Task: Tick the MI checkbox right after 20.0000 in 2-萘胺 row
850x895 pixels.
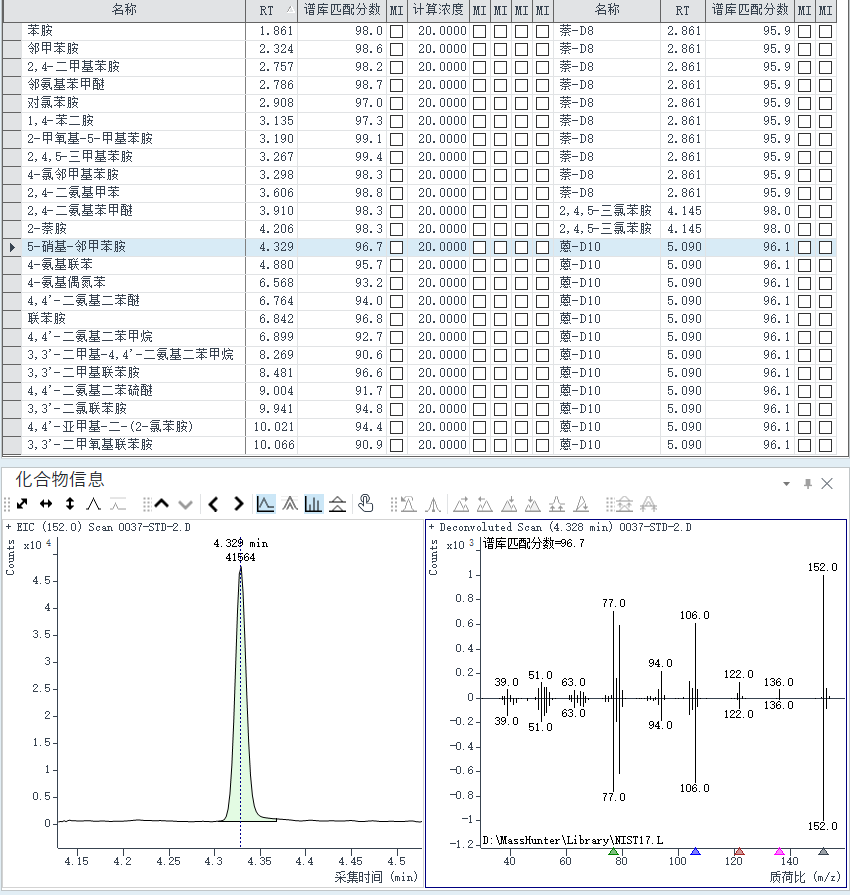Action: coord(480,229)
